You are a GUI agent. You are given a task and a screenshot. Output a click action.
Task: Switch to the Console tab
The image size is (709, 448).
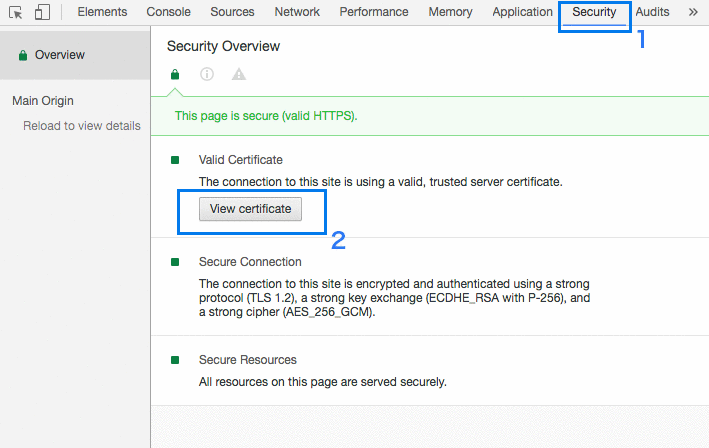(169, 13)
